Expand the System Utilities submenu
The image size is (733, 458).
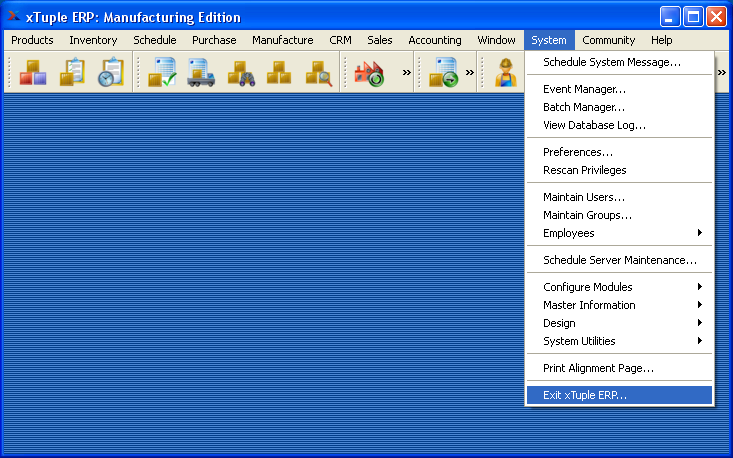(x=619, y=341)
